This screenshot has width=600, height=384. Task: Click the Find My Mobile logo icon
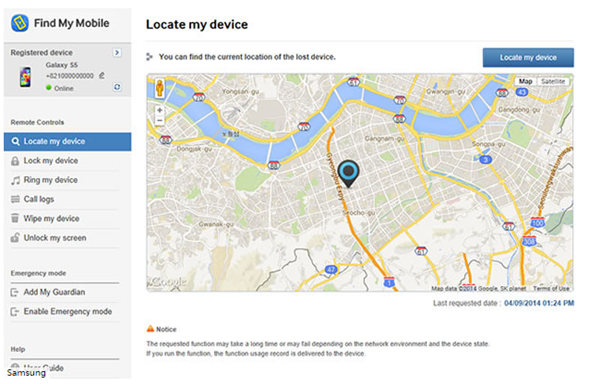coord(20,23)
